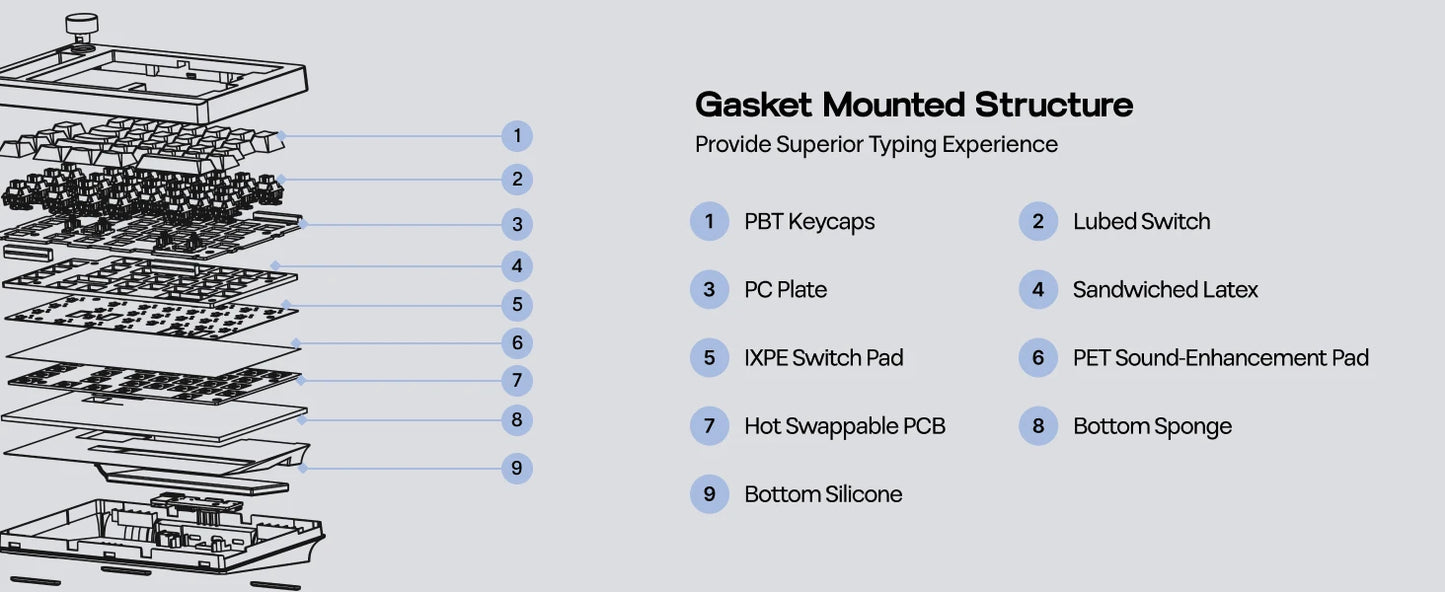Select diagram callout number 5 badge
This screenshot has width=1445, height=592.
pos(516,305)
